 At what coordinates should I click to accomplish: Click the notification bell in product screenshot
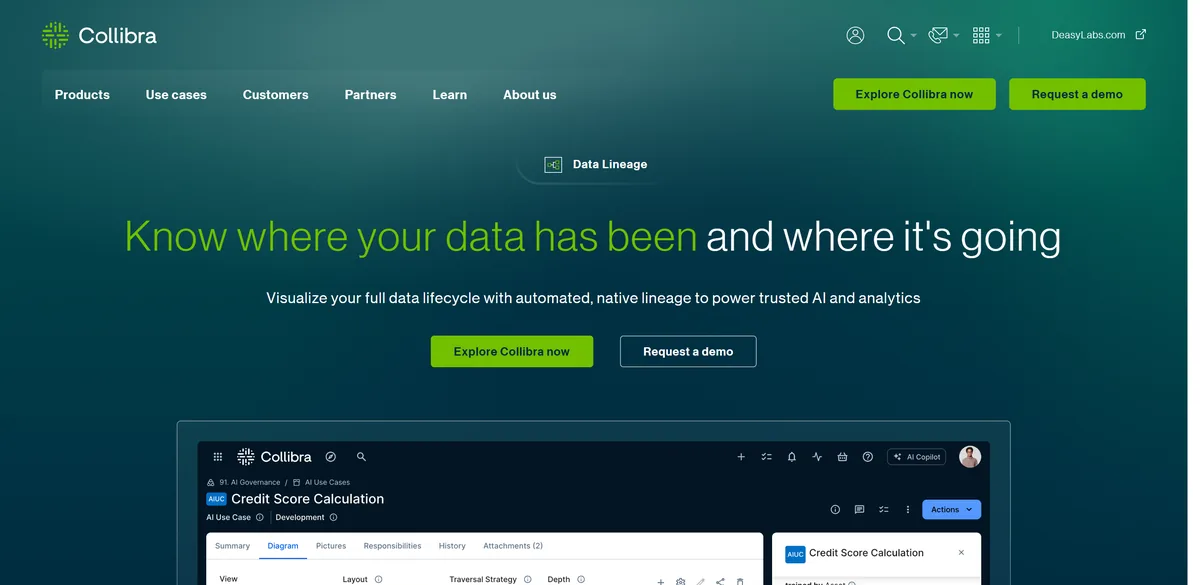click(792, 457)
